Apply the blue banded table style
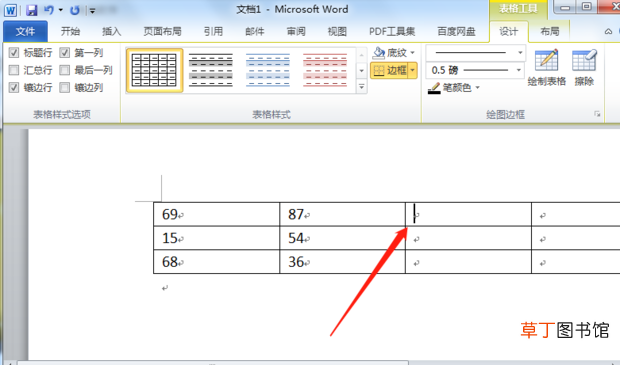 (268, 70)
